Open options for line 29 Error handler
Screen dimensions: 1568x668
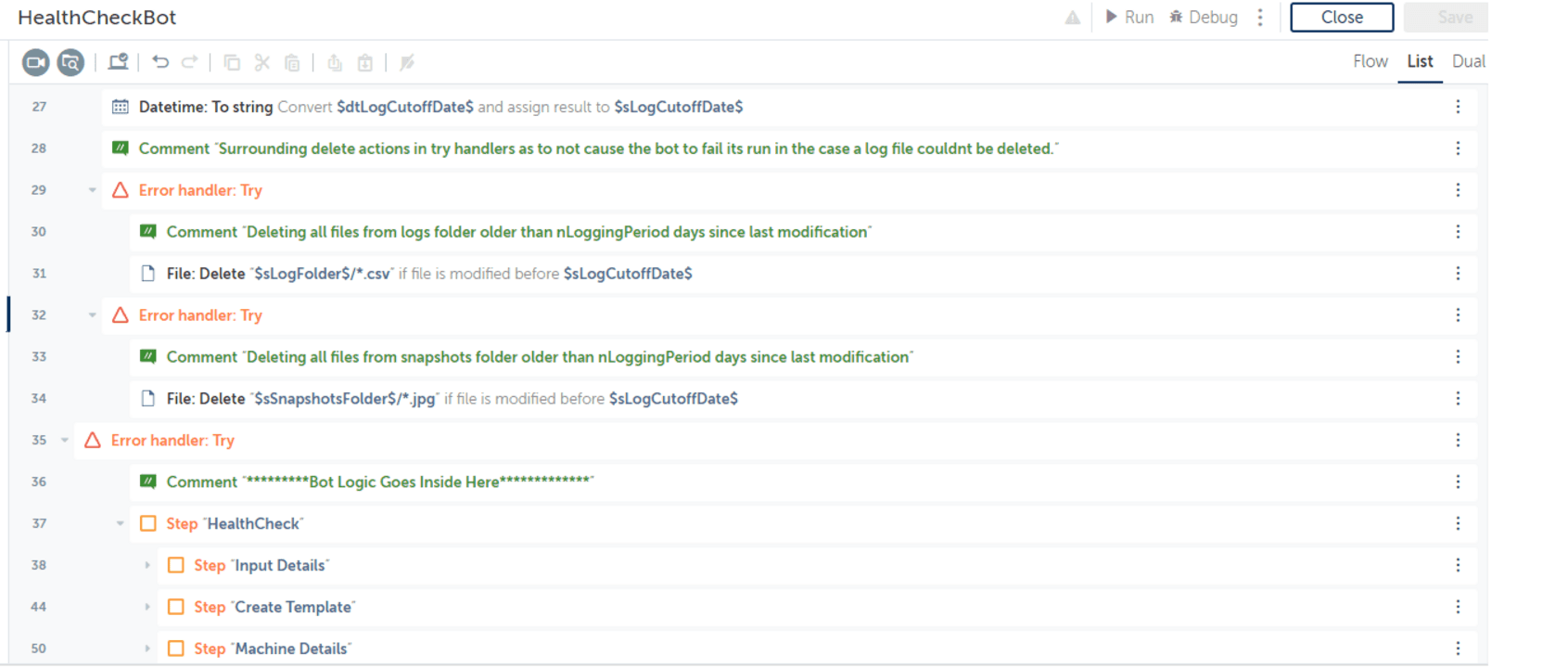tap(1458, 190)
